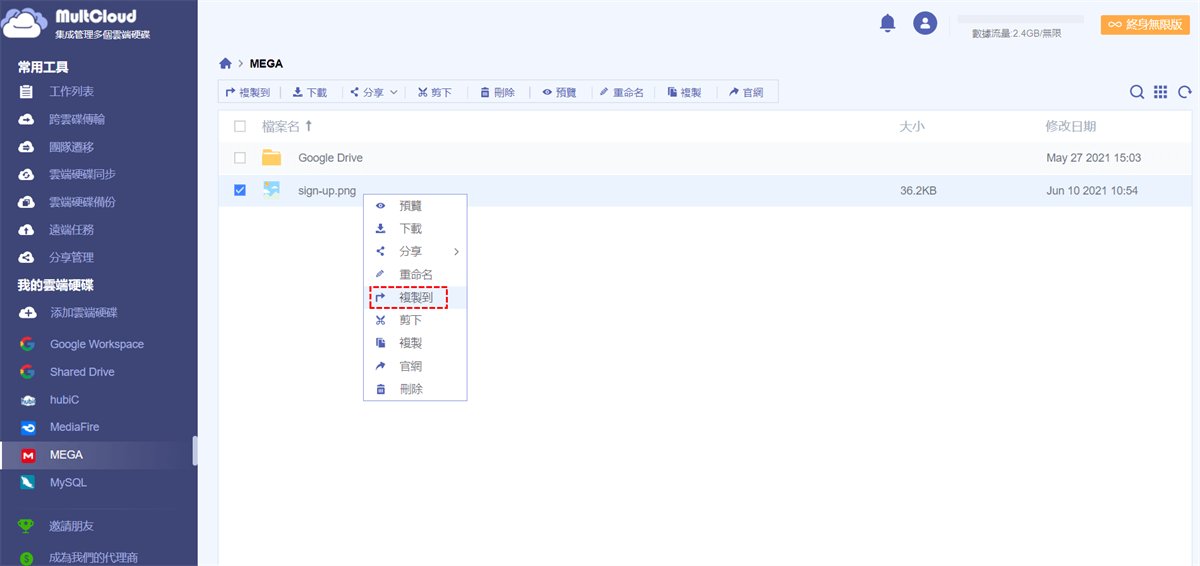The height and width of the screenshot is (566, 1200).
Task: Choose 刪除 from the context menu
Action: pyautogui.click(x=415, y=389)
